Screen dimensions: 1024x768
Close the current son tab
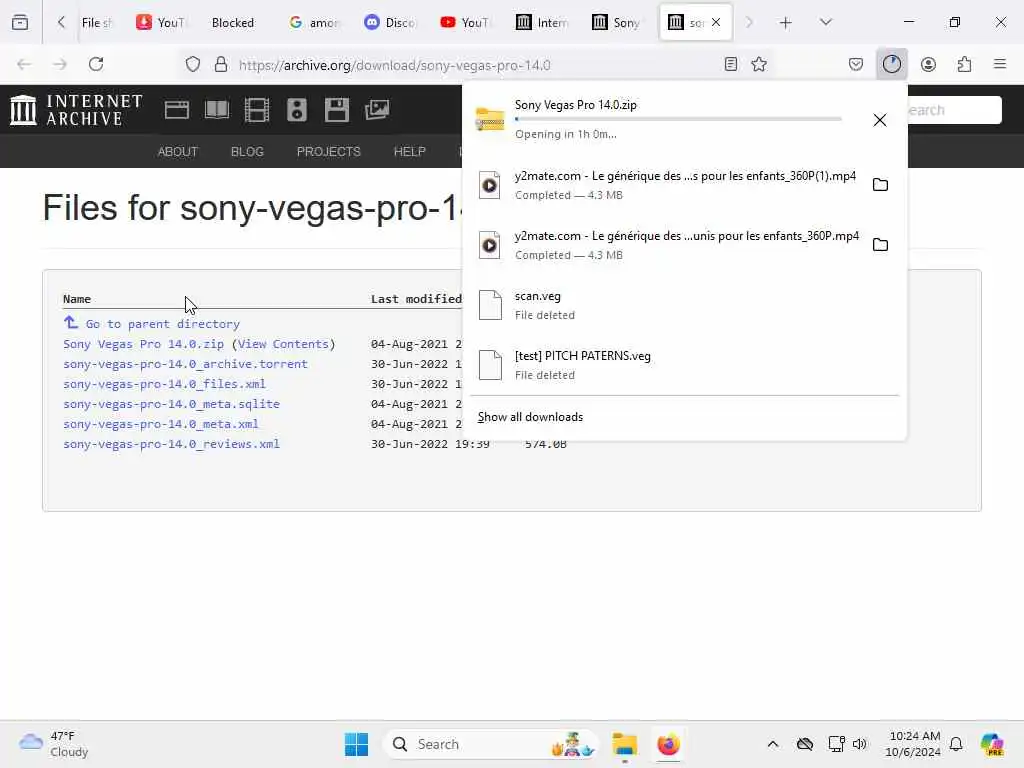click(716, 22)
